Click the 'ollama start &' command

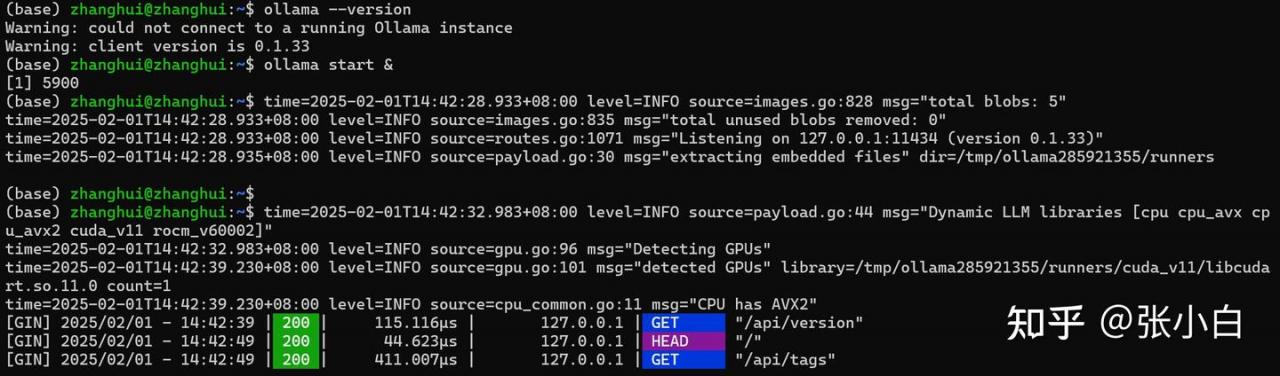point(329,65)
